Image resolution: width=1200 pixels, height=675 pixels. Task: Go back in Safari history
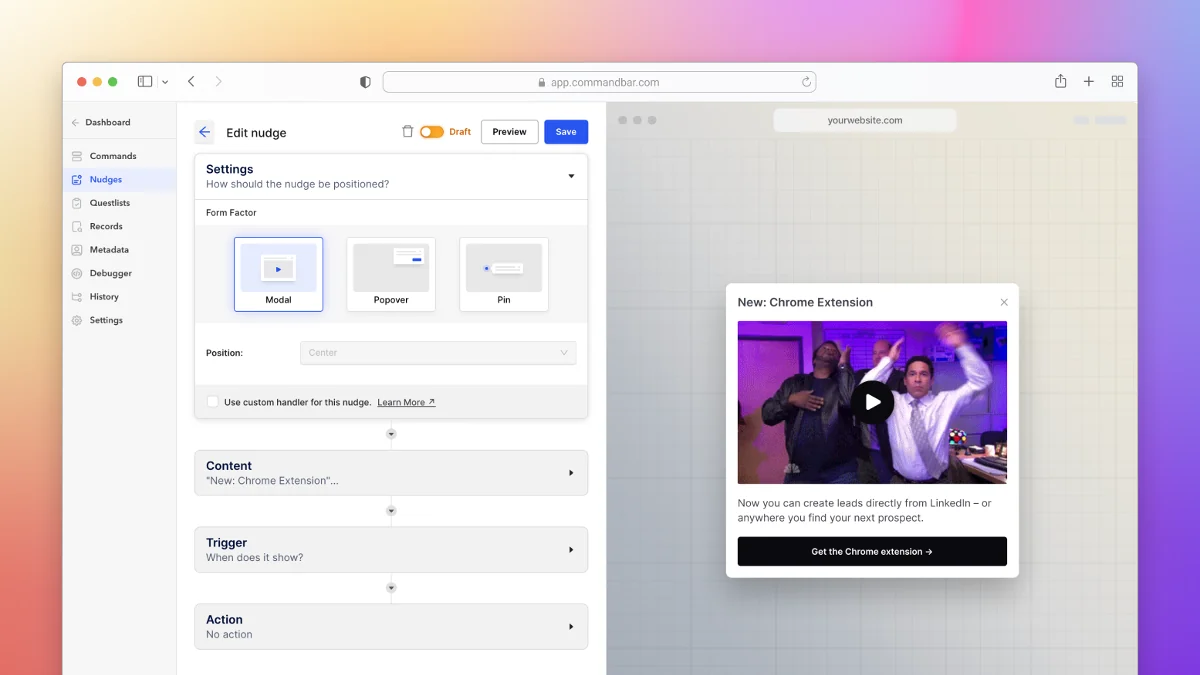(191, 82)
